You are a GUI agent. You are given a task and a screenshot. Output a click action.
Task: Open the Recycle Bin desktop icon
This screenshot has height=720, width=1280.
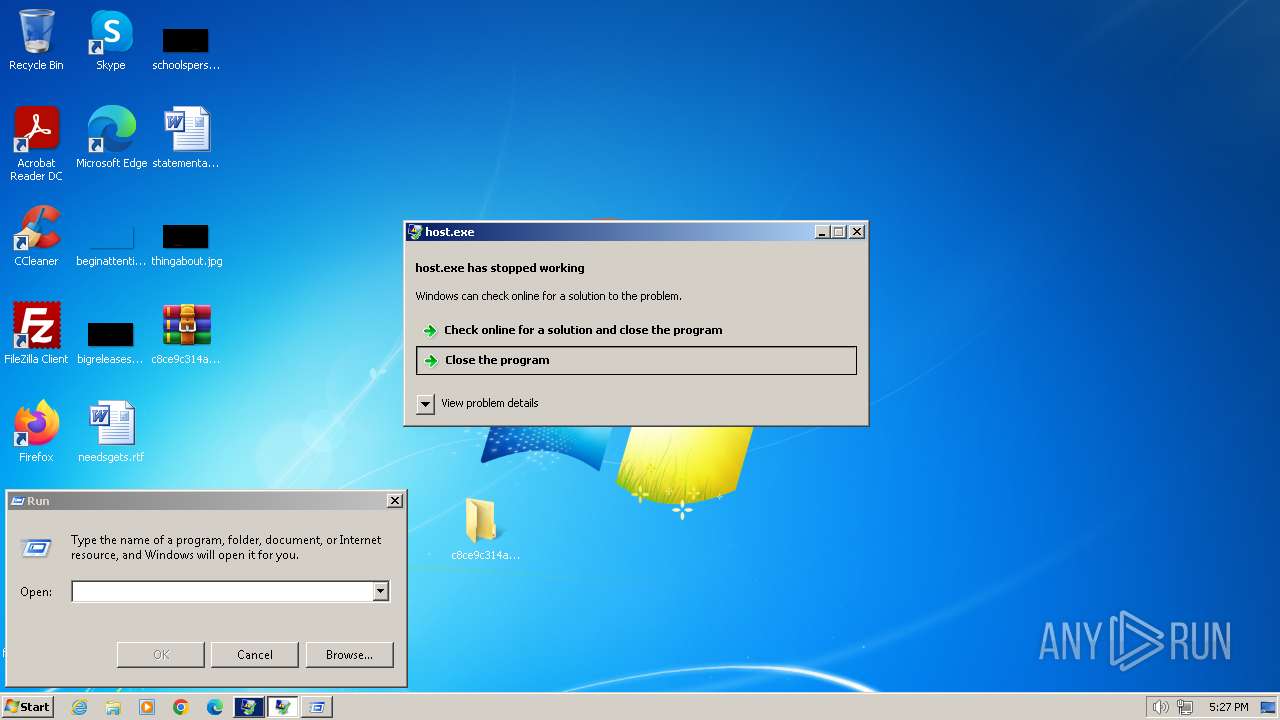36,40
